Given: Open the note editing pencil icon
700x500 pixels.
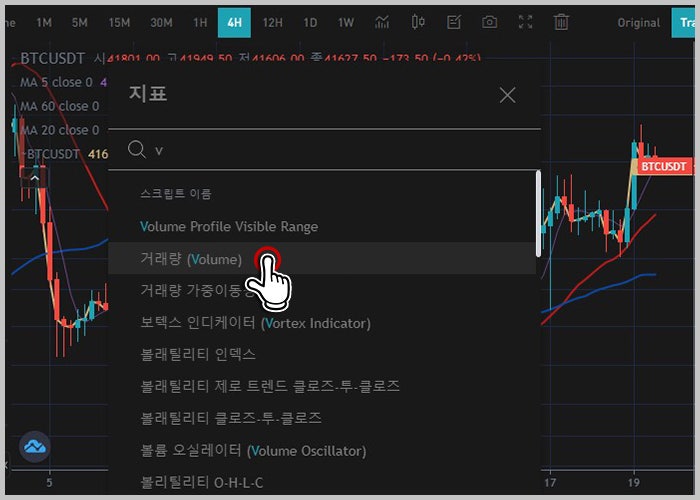Looking at the screenshot, I should pyautogui.click(x=454, y=22).
